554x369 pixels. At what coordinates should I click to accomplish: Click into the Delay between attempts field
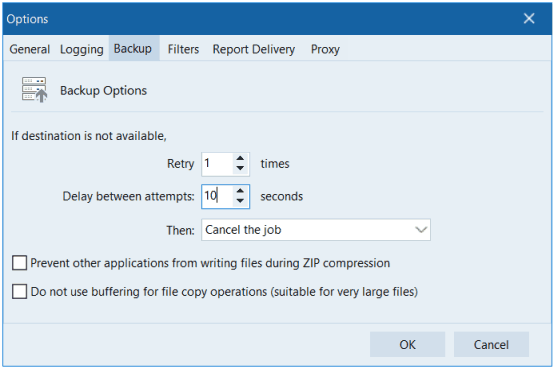coord(217,196)
